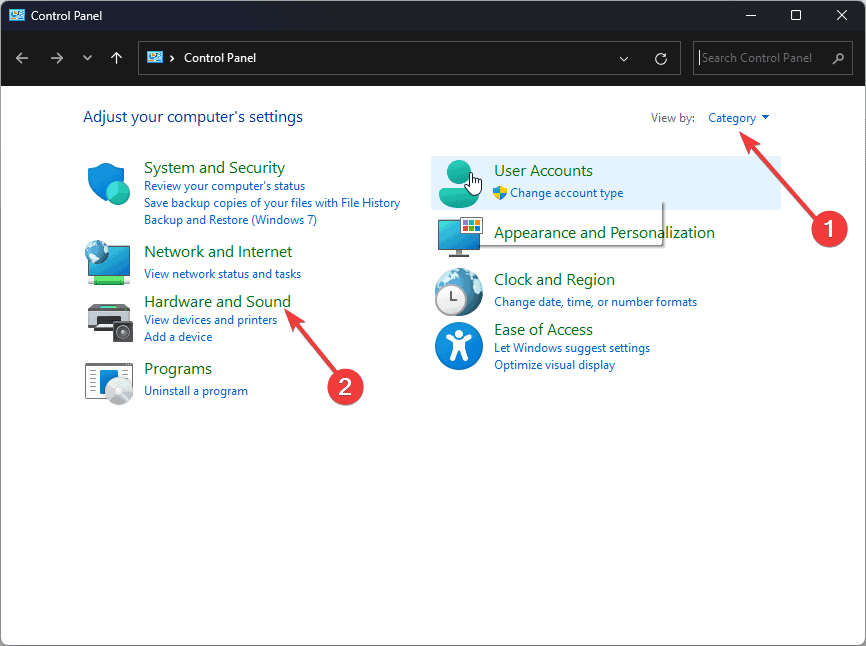Select Uninstall a program
The height and width of the screenshot is (646, 866).
click(x=196, y=391)
